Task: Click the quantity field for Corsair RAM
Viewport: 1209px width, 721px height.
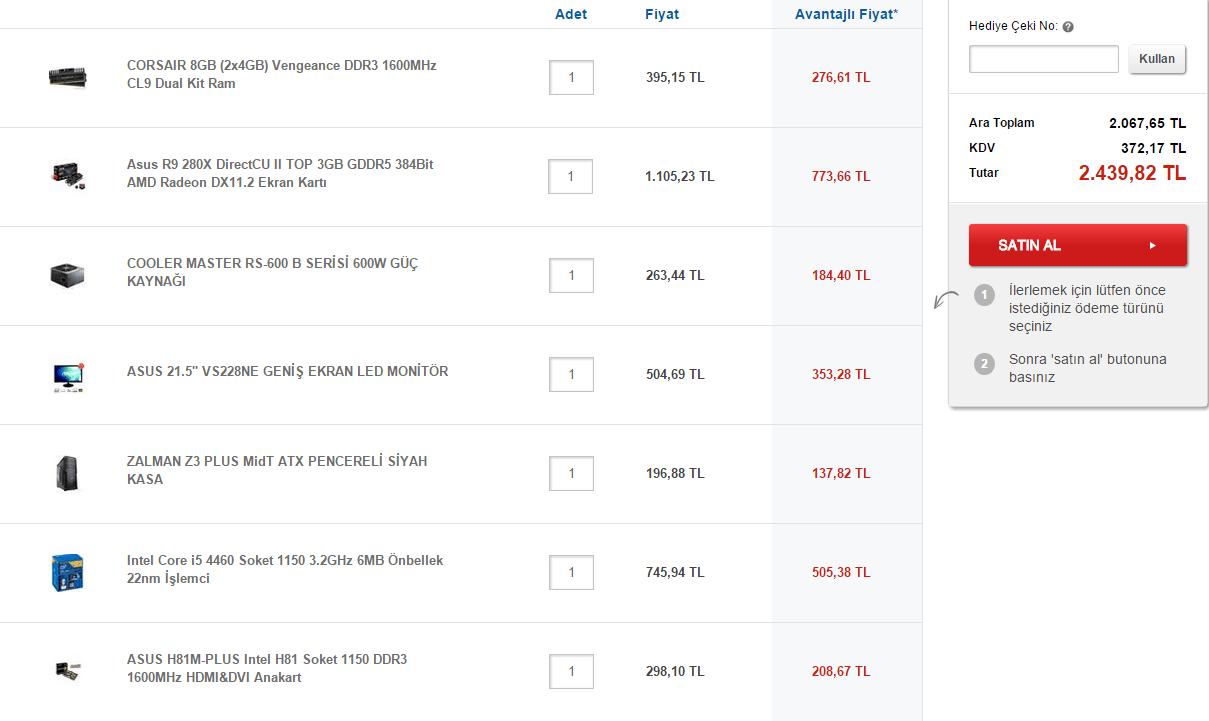Action: click(571, 77)
